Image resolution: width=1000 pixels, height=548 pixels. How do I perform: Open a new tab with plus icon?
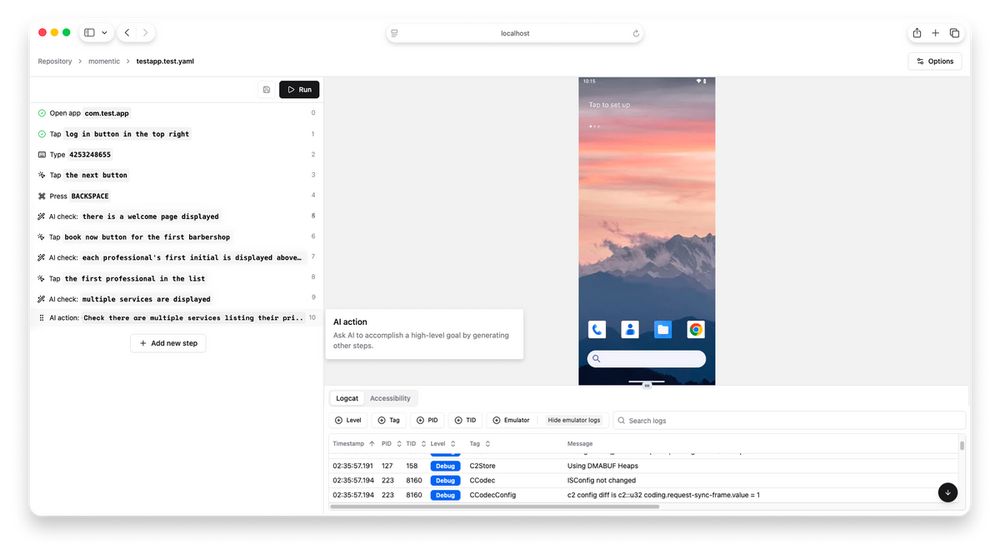point(935,33)
